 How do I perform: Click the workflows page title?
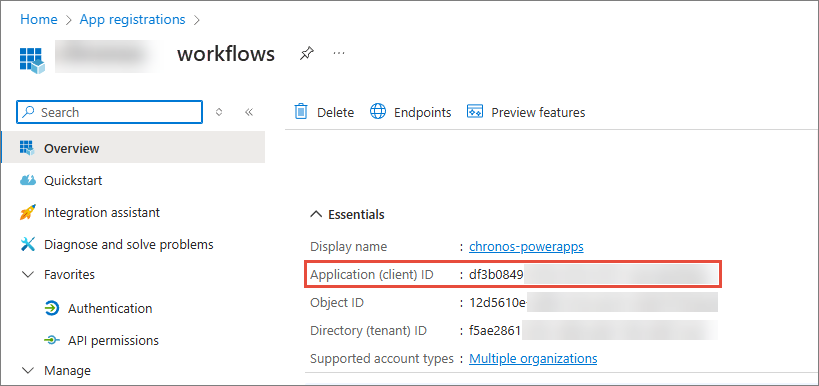coord(226,54)
